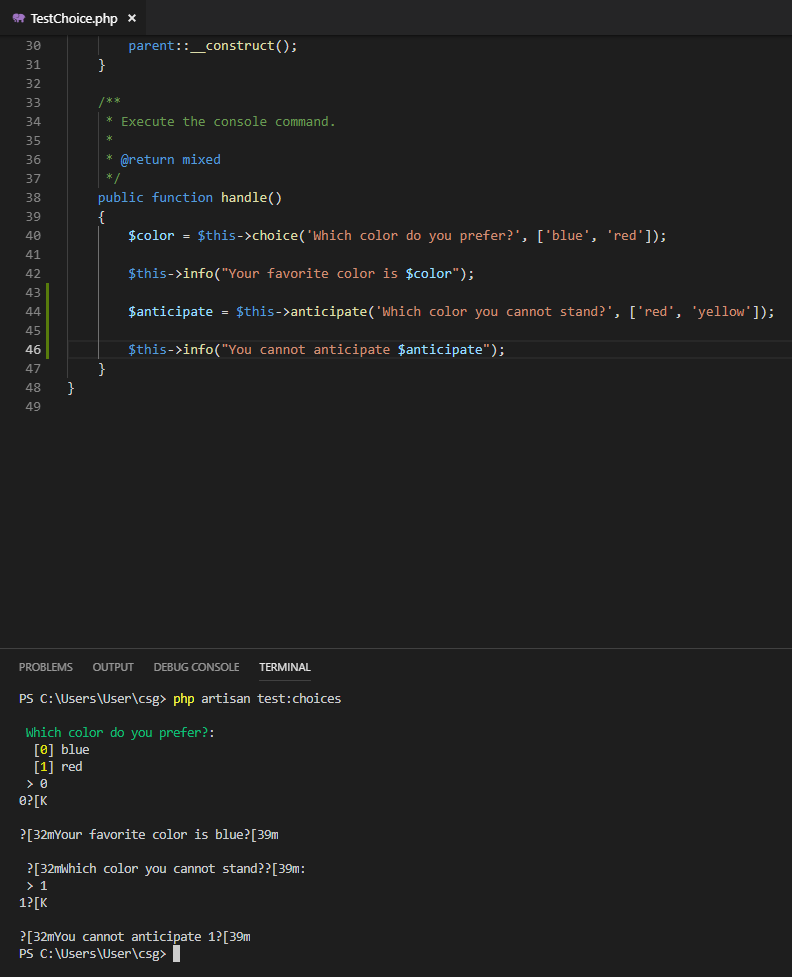Click line number 44 in the gutter
The height and width of the screenshot is (977, 792).
coord(33,312)
